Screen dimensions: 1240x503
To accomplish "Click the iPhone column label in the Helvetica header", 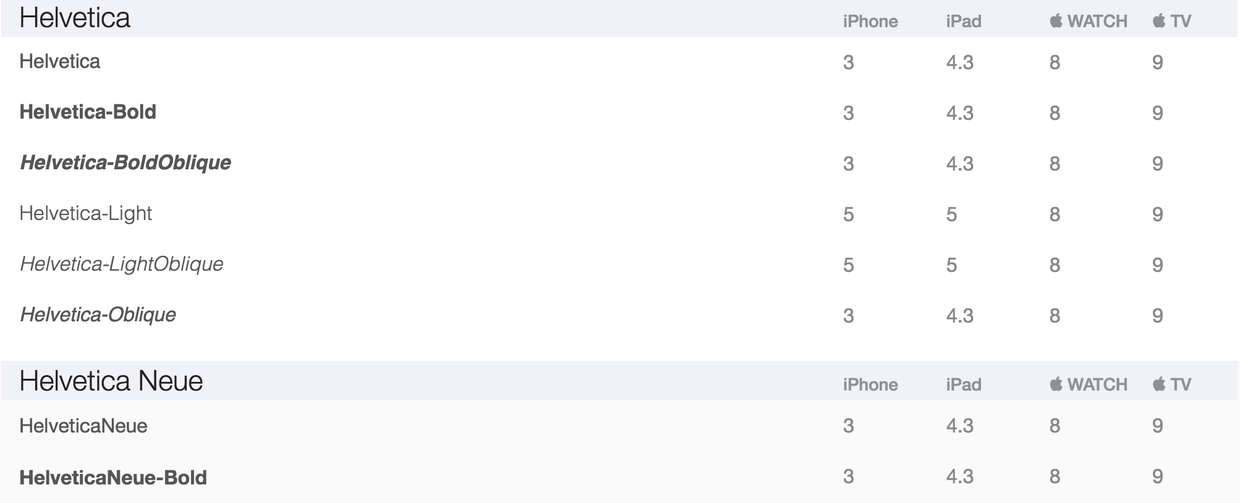I will pyautogui.click(x=870, y=21).
